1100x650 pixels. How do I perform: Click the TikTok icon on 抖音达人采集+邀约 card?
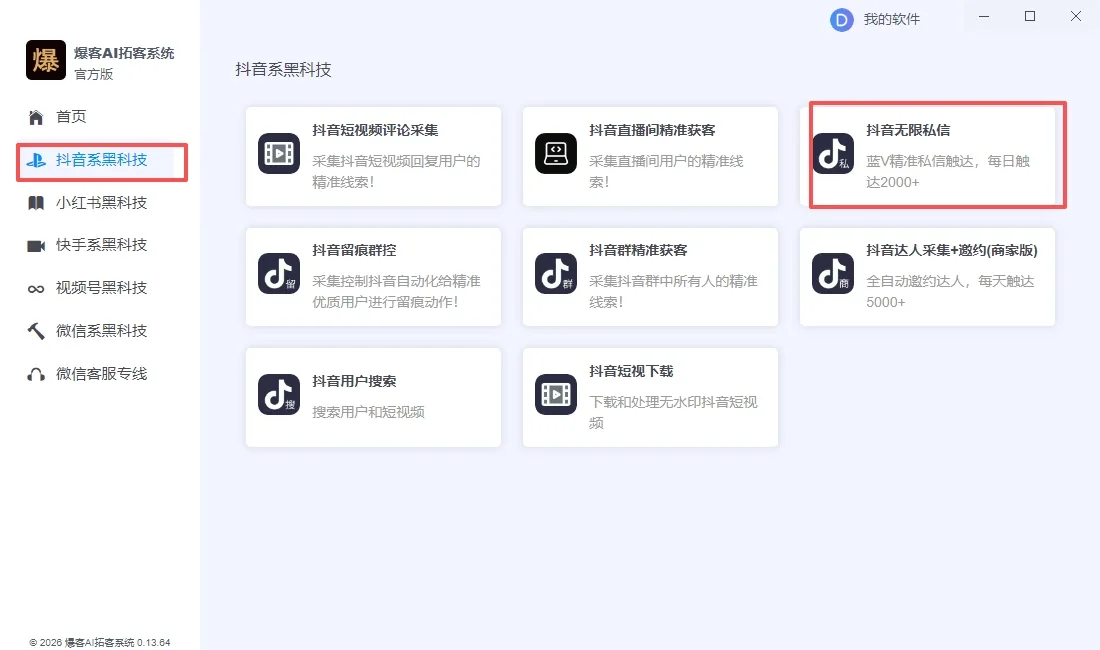coord(833,273)
